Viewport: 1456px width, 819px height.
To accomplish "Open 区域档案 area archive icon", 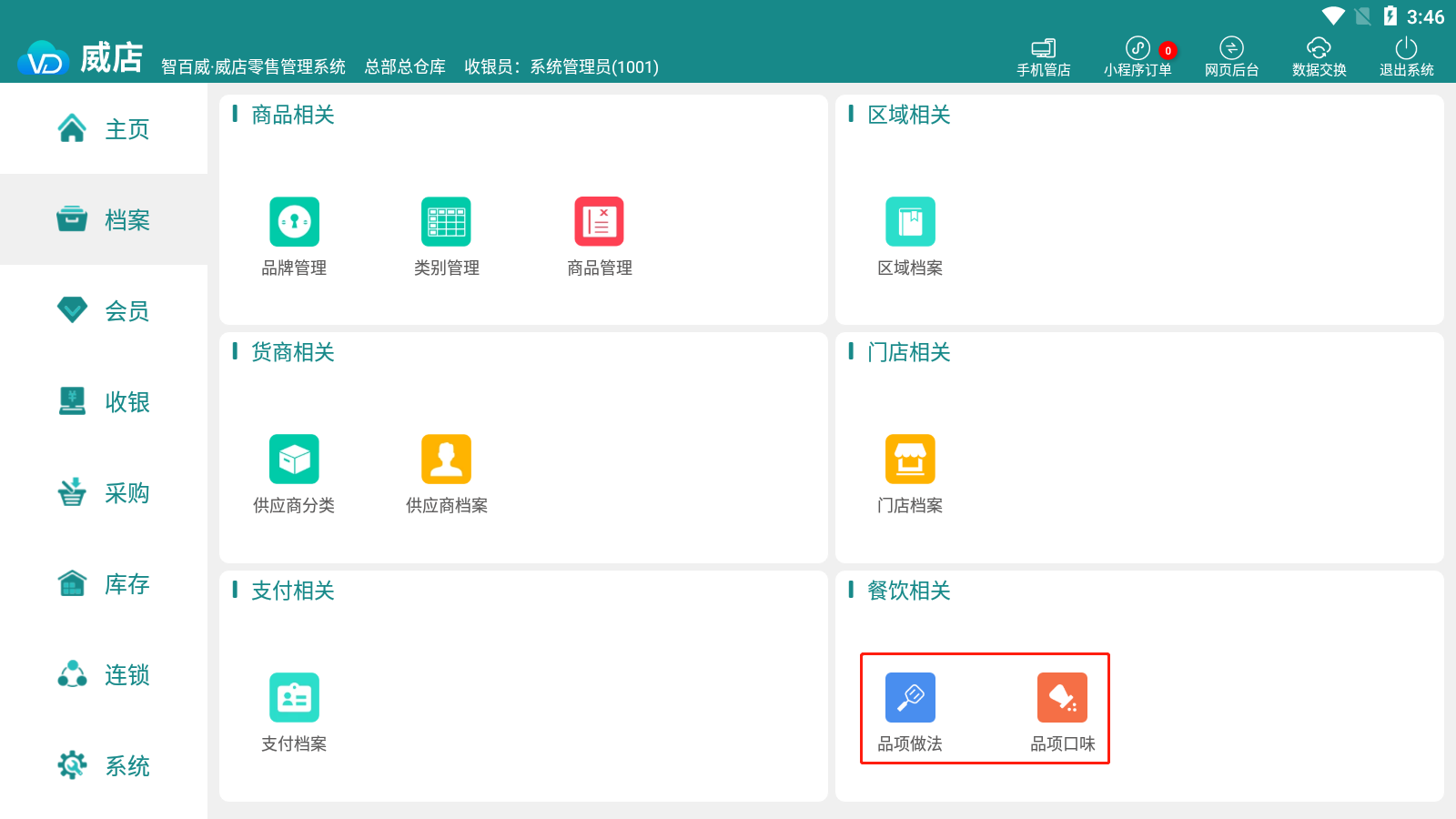I will coord(910,222).
